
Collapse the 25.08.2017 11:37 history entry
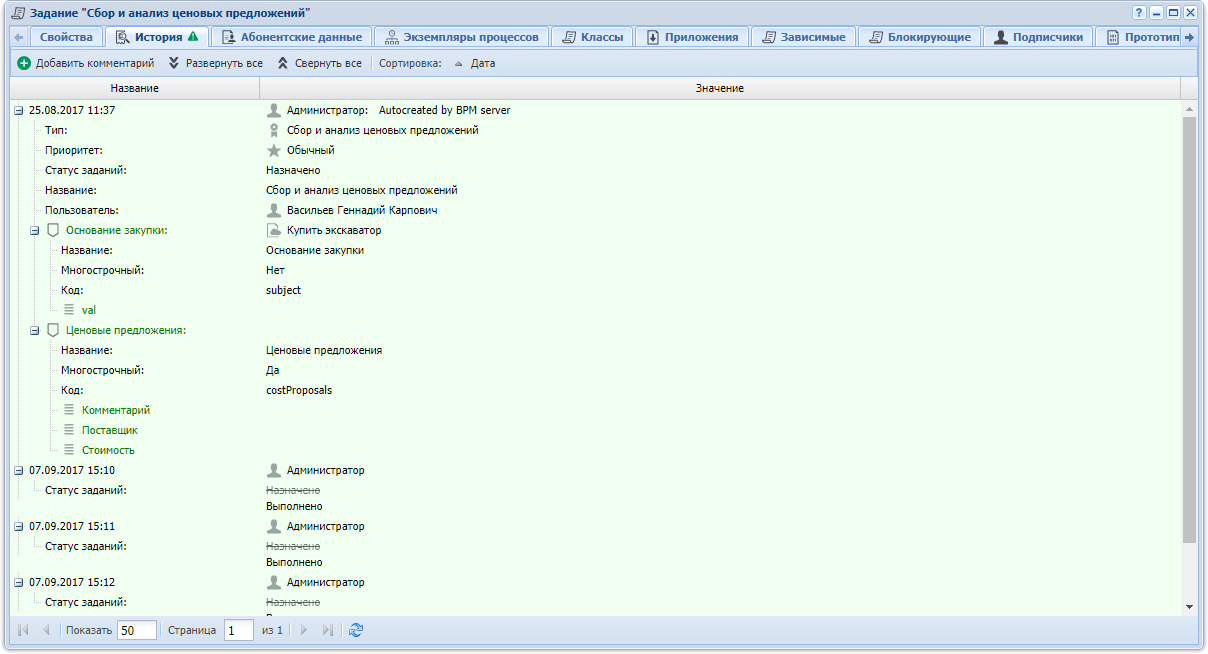click(19, 110)
